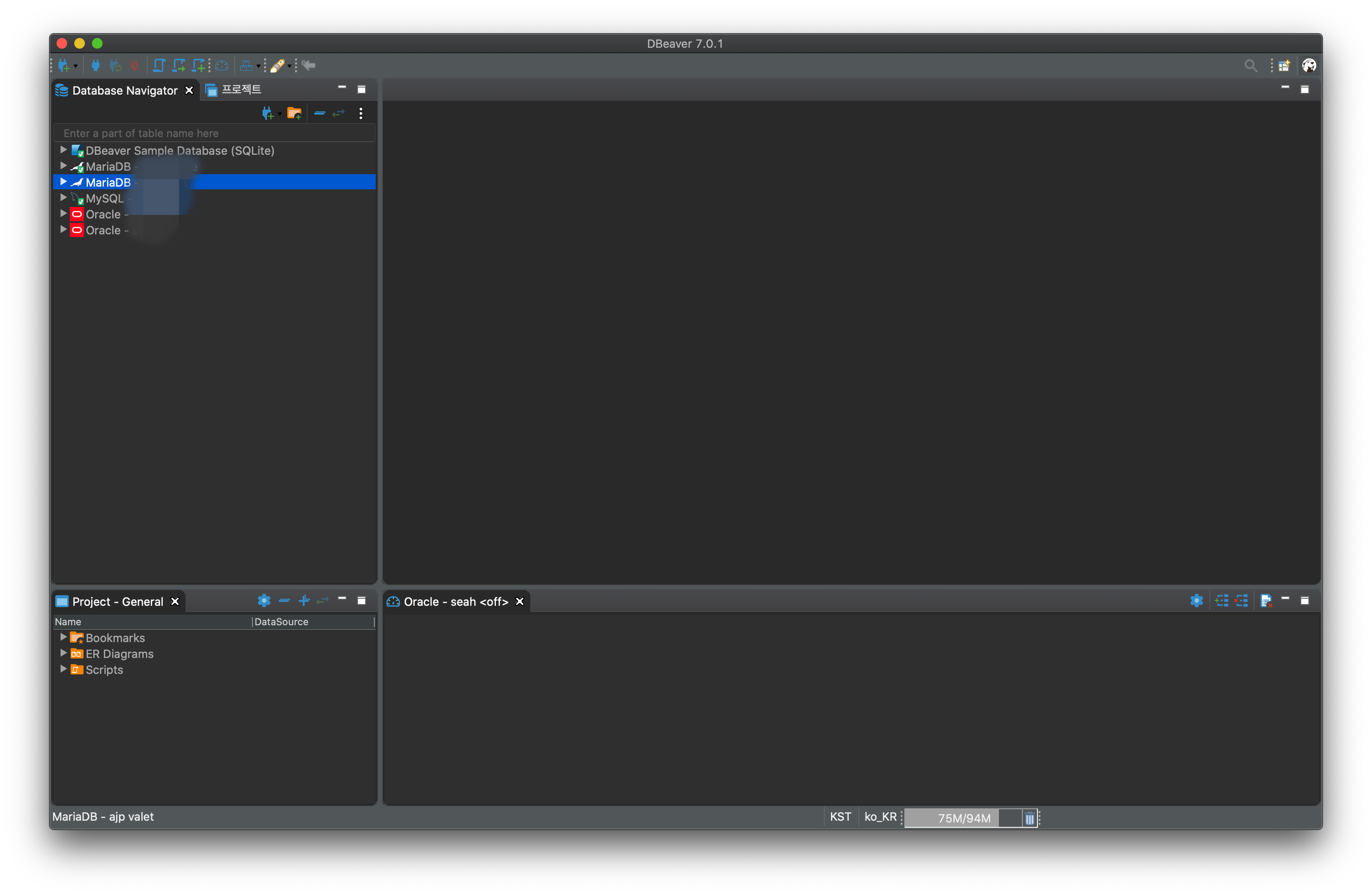Click the dashboard gauge toolbar icon
The height and width of the screenshot is (895, 1372).
[222, 66]
